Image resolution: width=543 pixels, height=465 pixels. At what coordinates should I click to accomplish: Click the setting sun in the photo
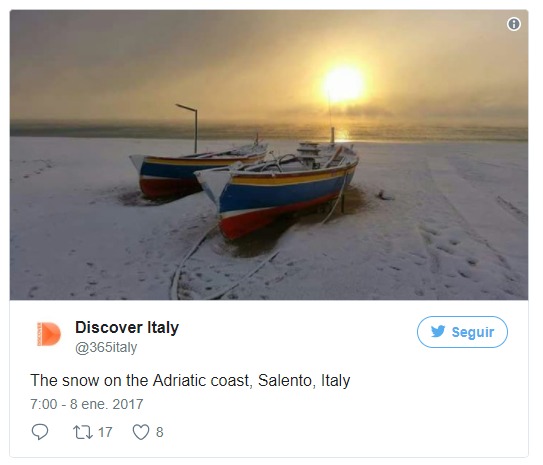(344, 84)
